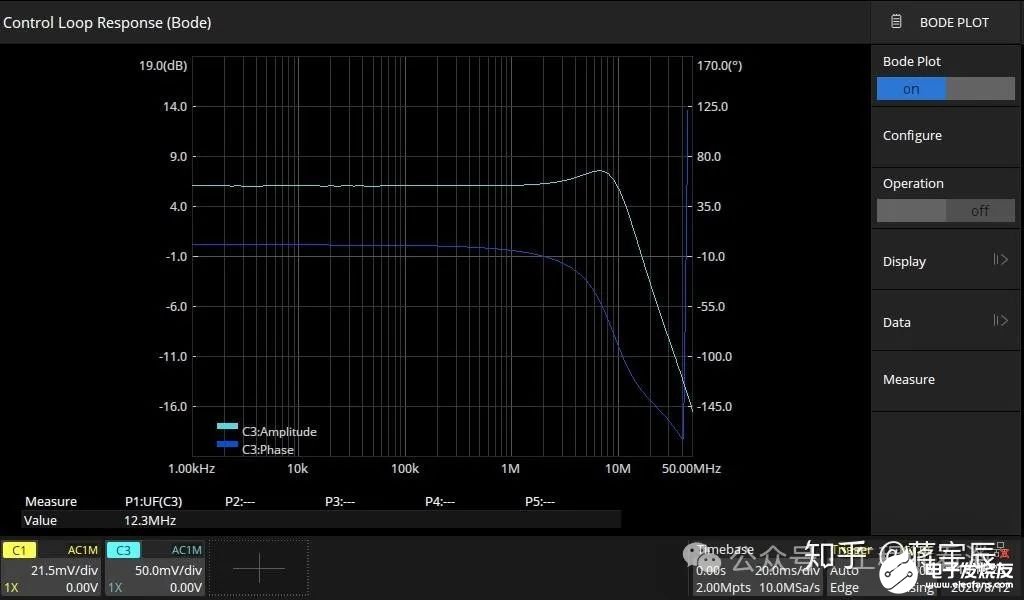Click the C1 AC1M coupling label
This screenshot has width=1024, height=600.
(x=82, y=550)
